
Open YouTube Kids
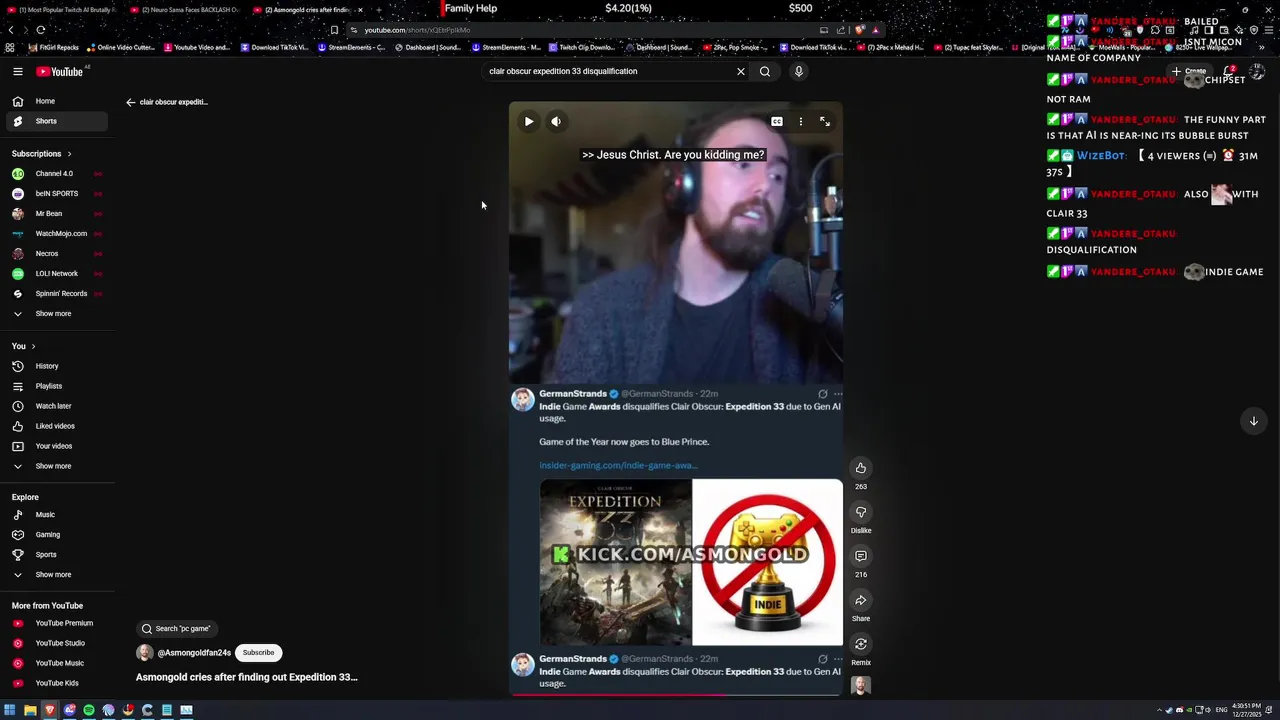coord(55,683)
